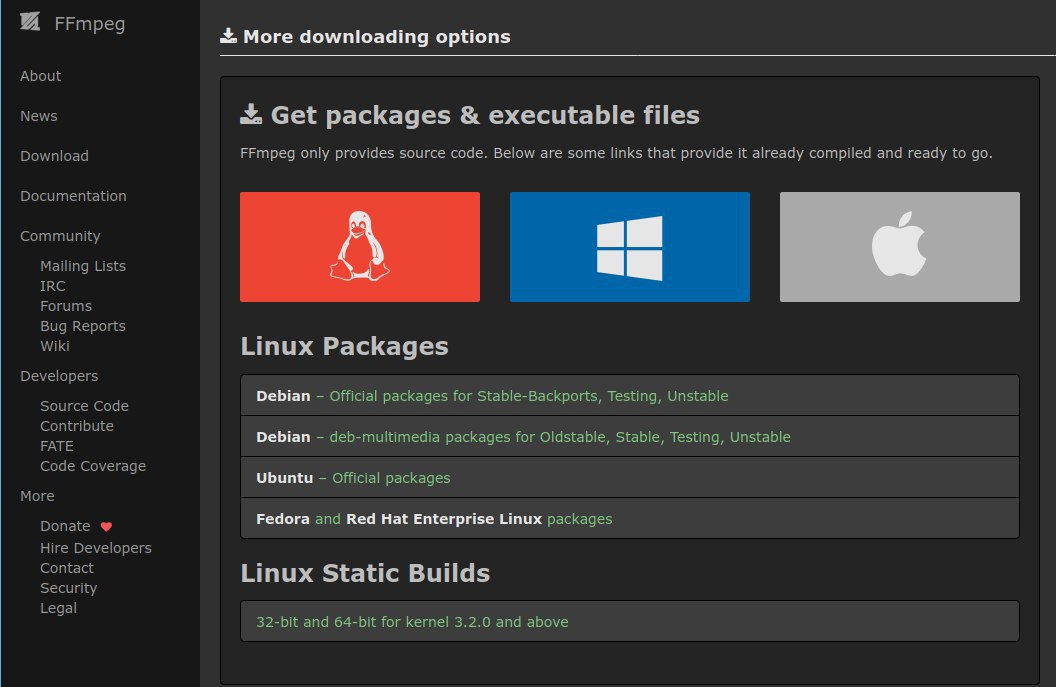
Task: Click the FFmpeg logo icon
Action: [x=30, y=22]
